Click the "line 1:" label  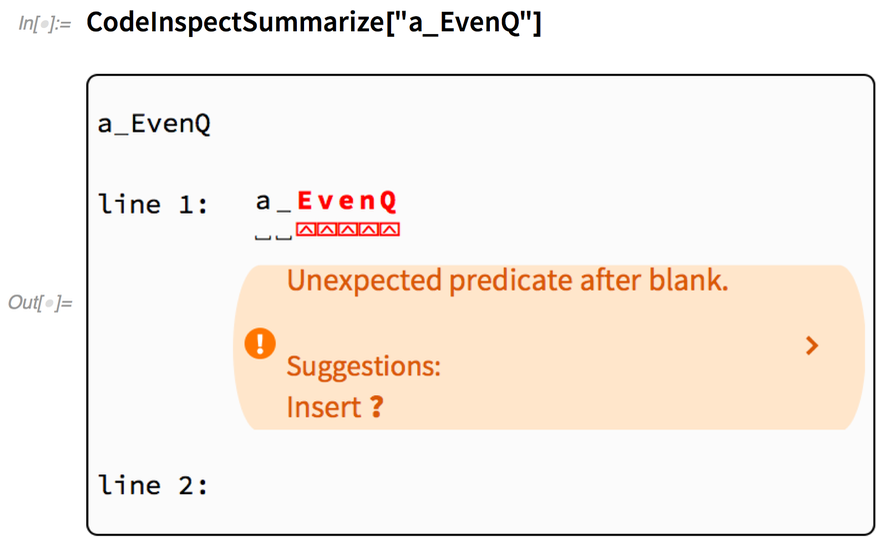point(153,205)
